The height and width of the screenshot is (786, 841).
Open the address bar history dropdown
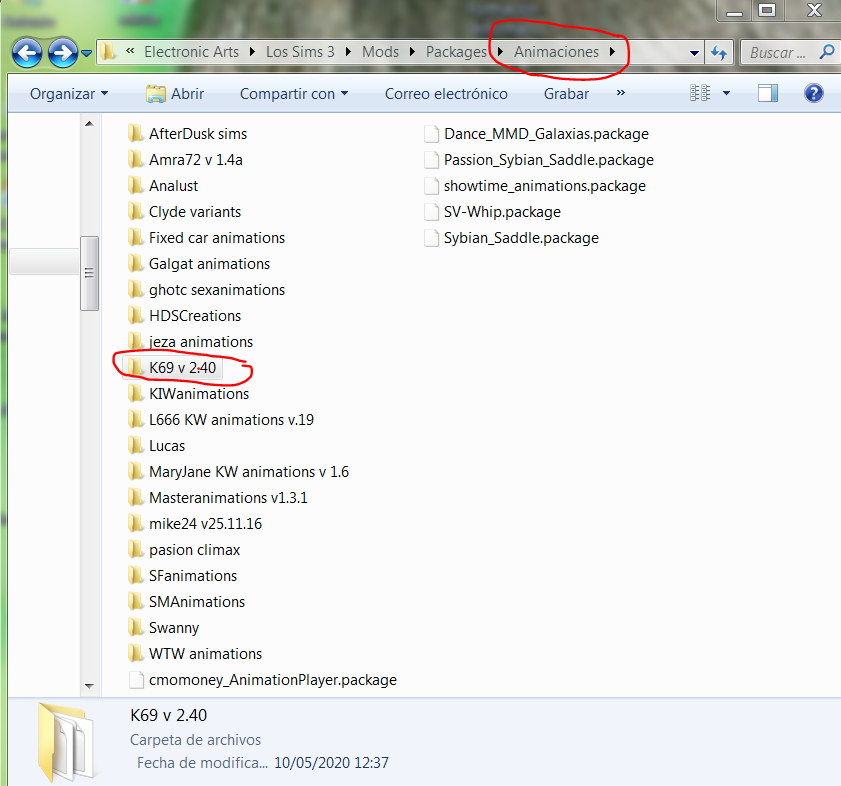click(x=694, y=53)
